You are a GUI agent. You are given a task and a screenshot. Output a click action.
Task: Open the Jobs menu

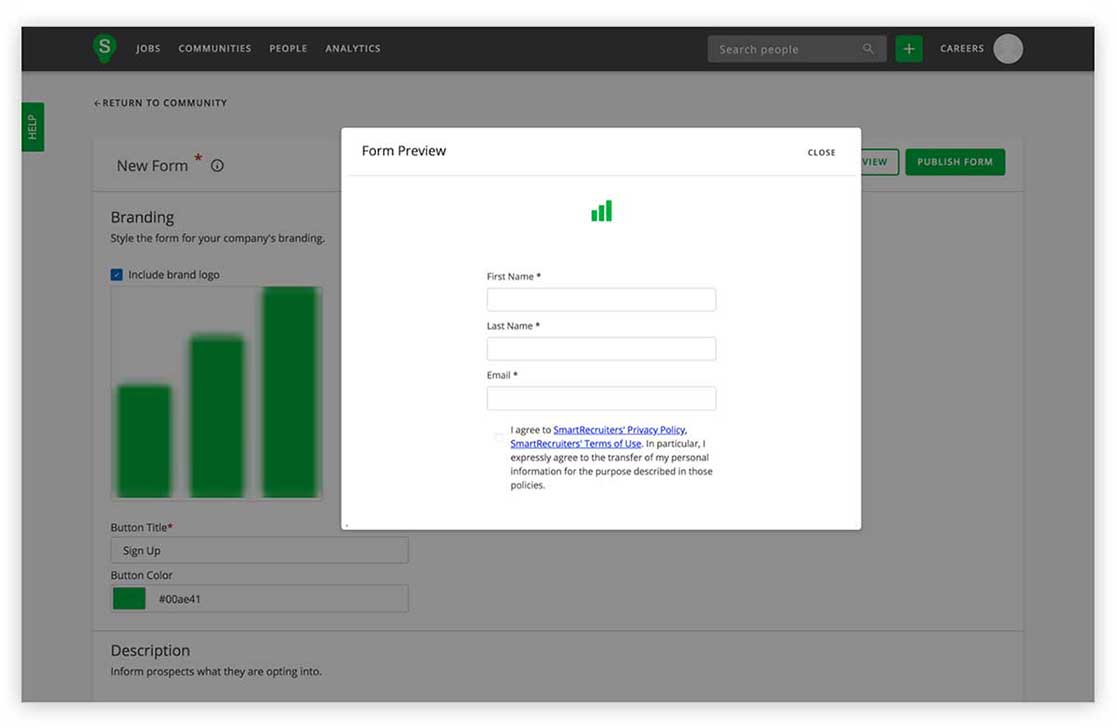pyautogui.click(x=148, y=49)
